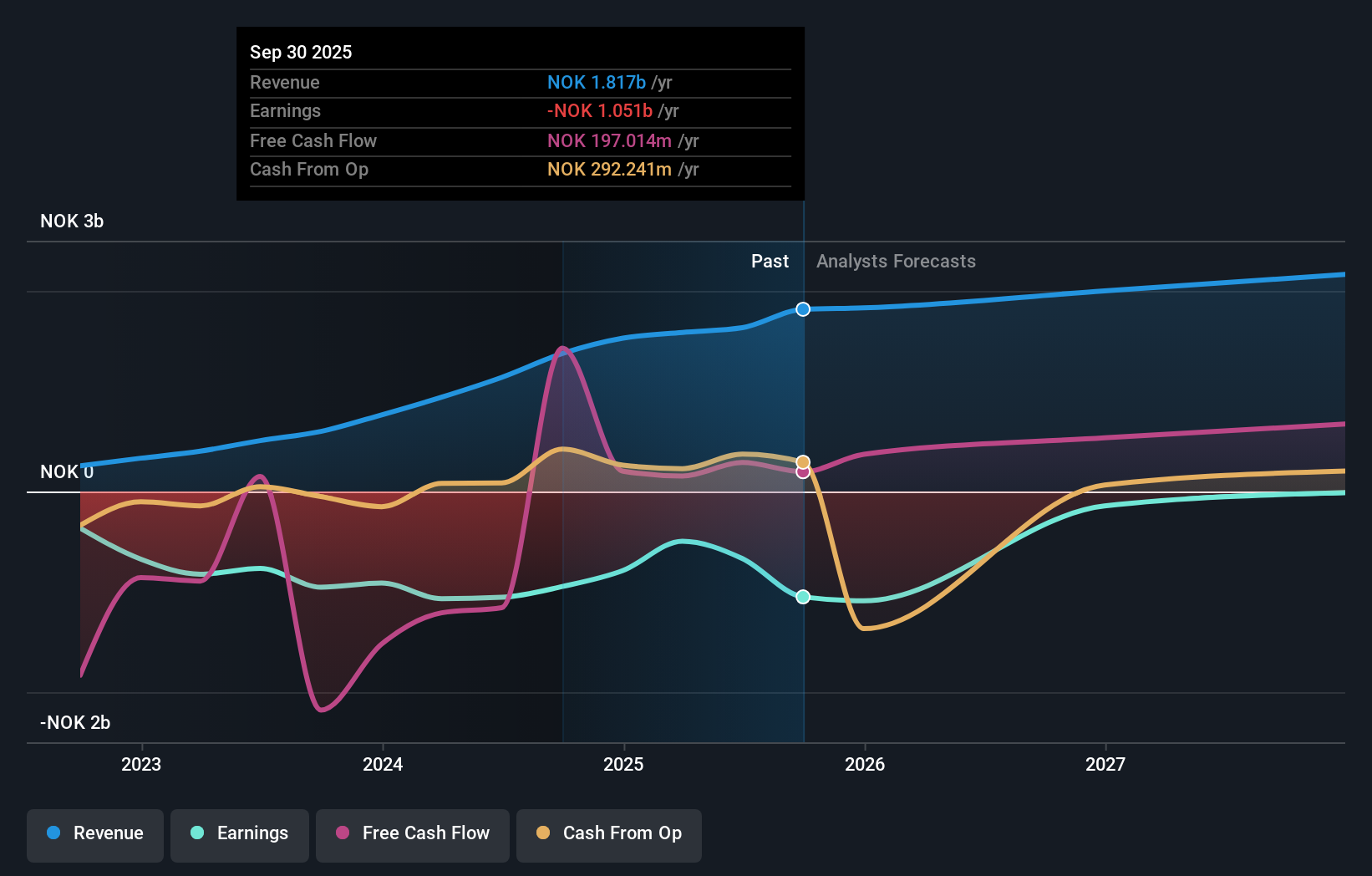Select the teal Earnings marker on the chart

tap(803, 597)
